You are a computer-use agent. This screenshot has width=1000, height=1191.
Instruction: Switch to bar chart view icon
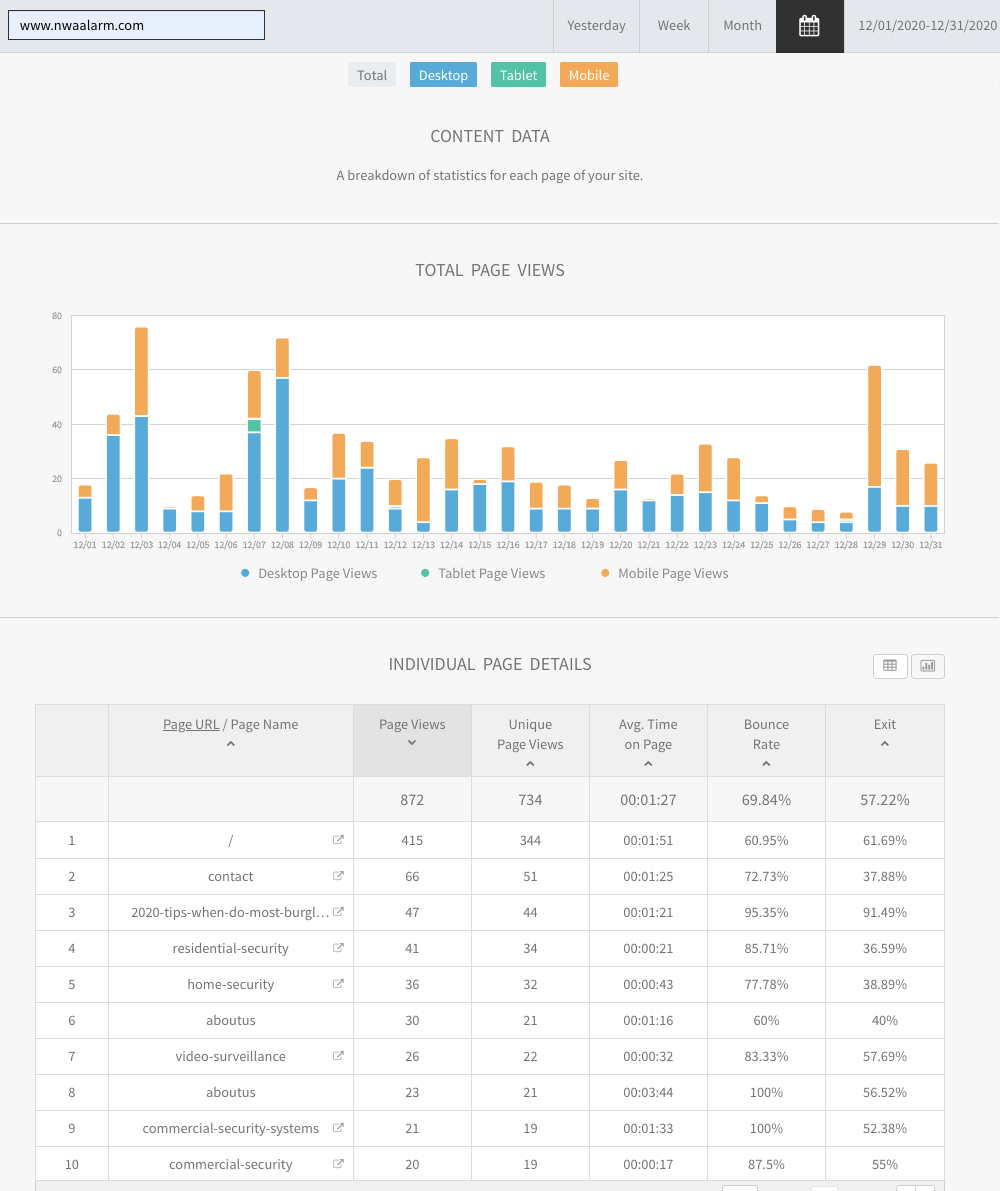[928, 666]
